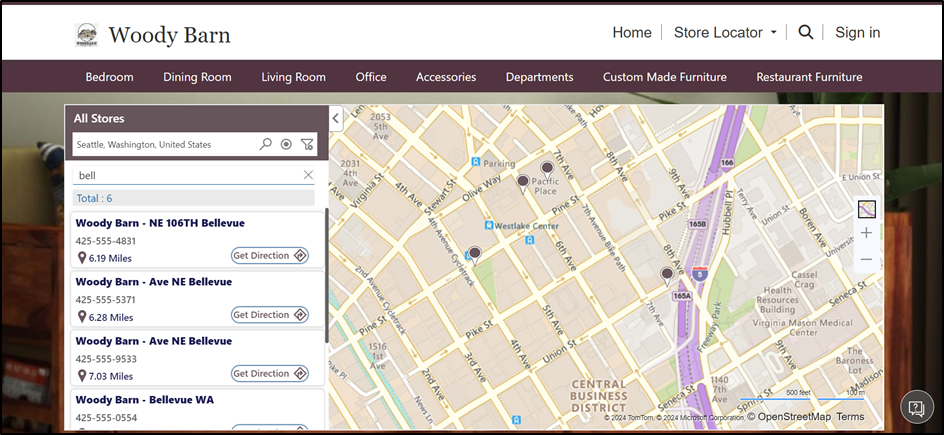Image resolution: width=944 pixels, height=435 pixels.
Task: Open the Bedroom menu
Action: click(x=109, y=77)
